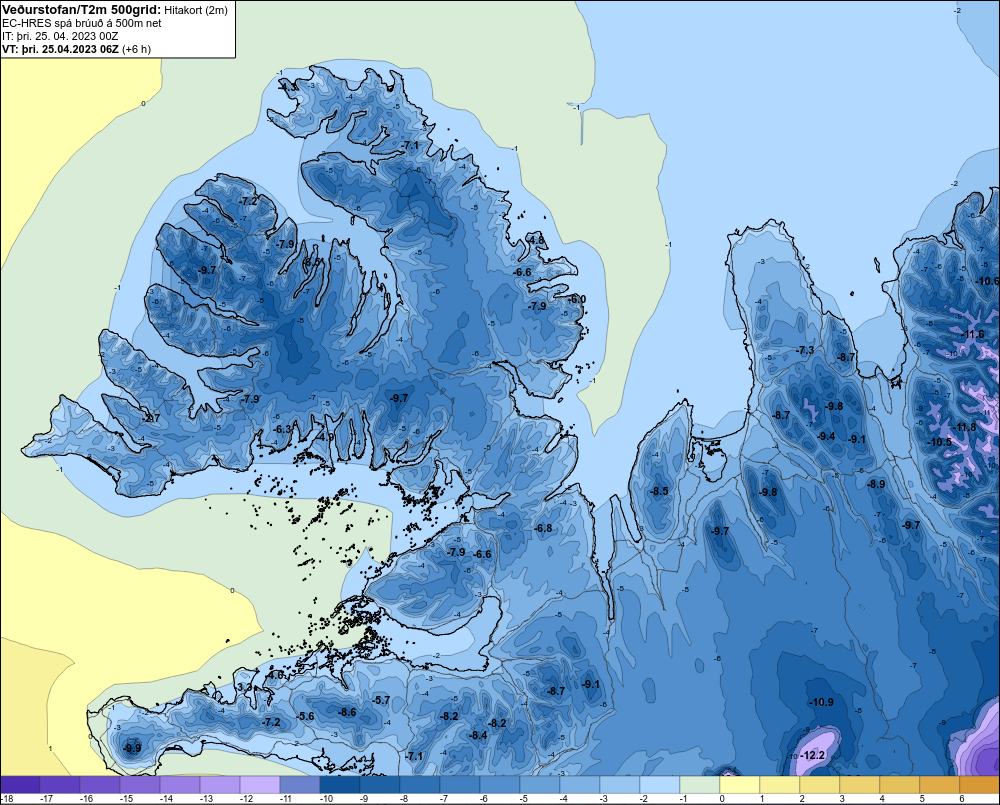The image size is (1000, 805).
Task: Click the -10.6 temperature value on the map
Action: click(x=988, y=281)
